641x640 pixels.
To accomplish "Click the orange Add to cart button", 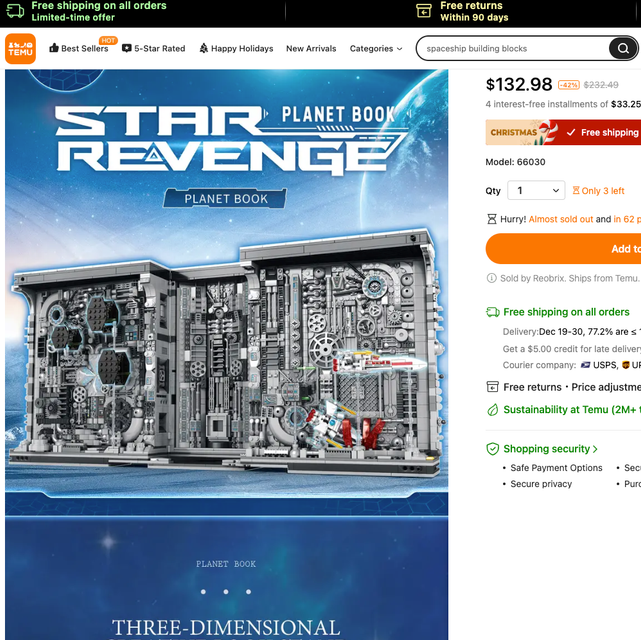I will click(x=563, y=248).
